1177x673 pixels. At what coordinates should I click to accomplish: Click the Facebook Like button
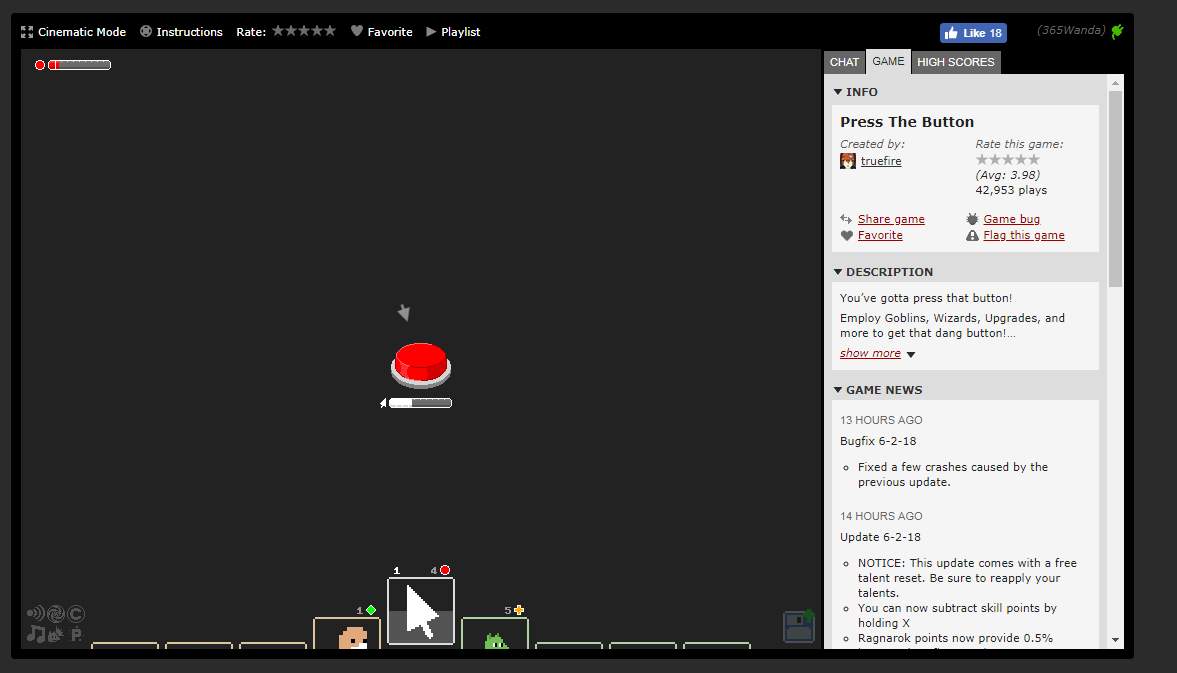pyautogui.click(x=972, y=33)
